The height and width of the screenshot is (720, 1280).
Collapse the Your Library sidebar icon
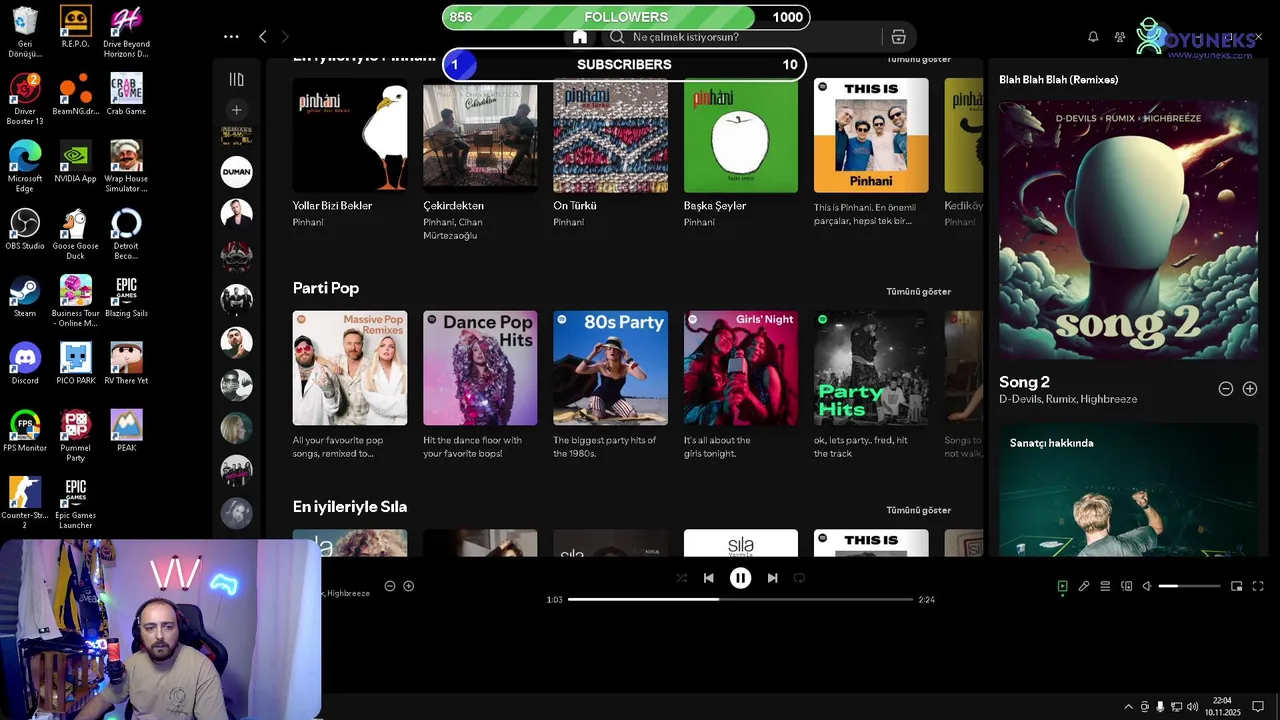[236, 79]
